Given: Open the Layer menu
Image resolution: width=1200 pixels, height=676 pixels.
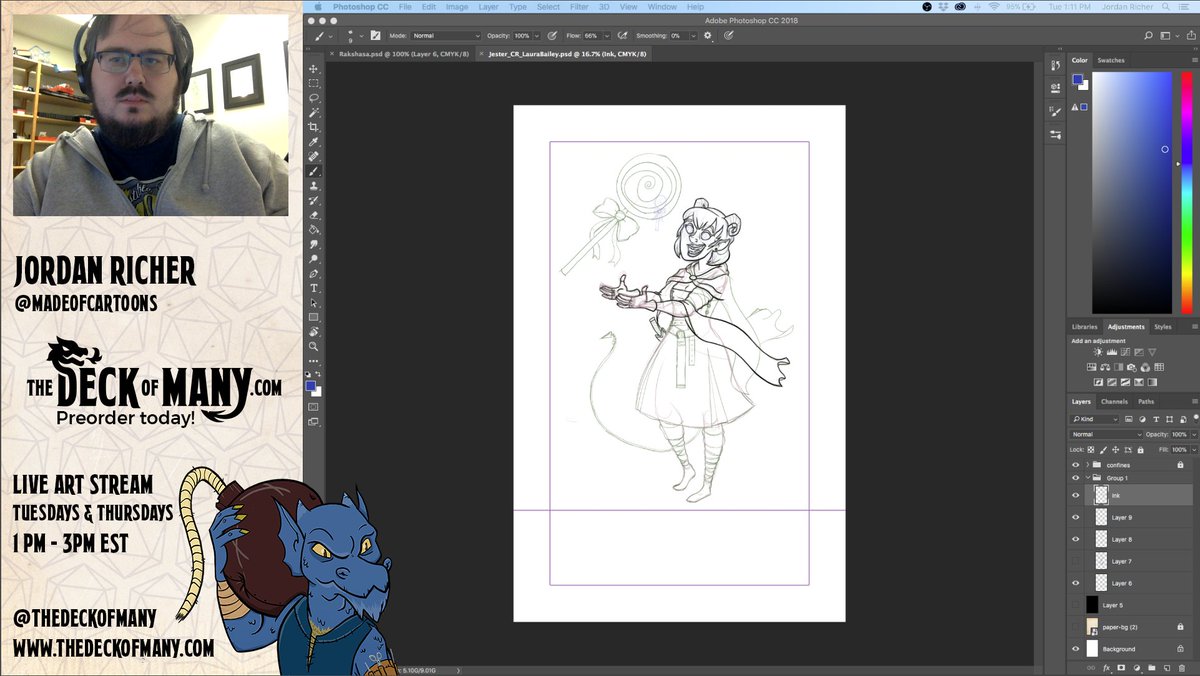Looking at the screenshot, I should coord(488,7).
